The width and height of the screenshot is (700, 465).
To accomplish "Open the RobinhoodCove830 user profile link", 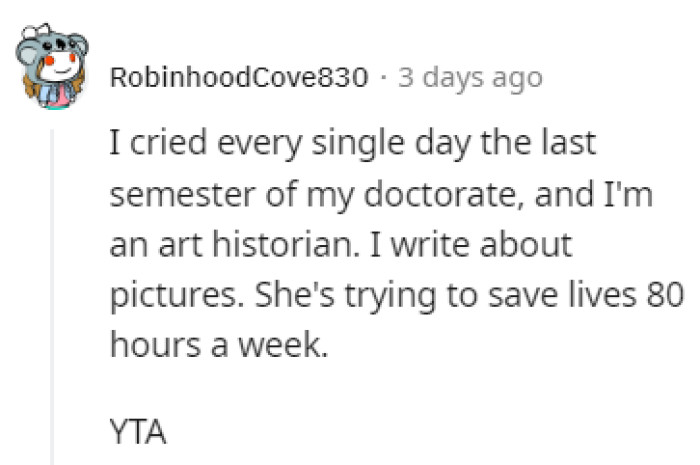I will point(239,78).
